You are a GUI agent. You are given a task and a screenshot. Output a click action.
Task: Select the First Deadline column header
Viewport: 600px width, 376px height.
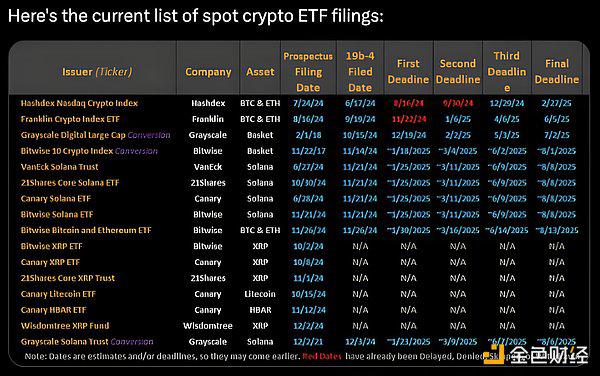point(408,72)
